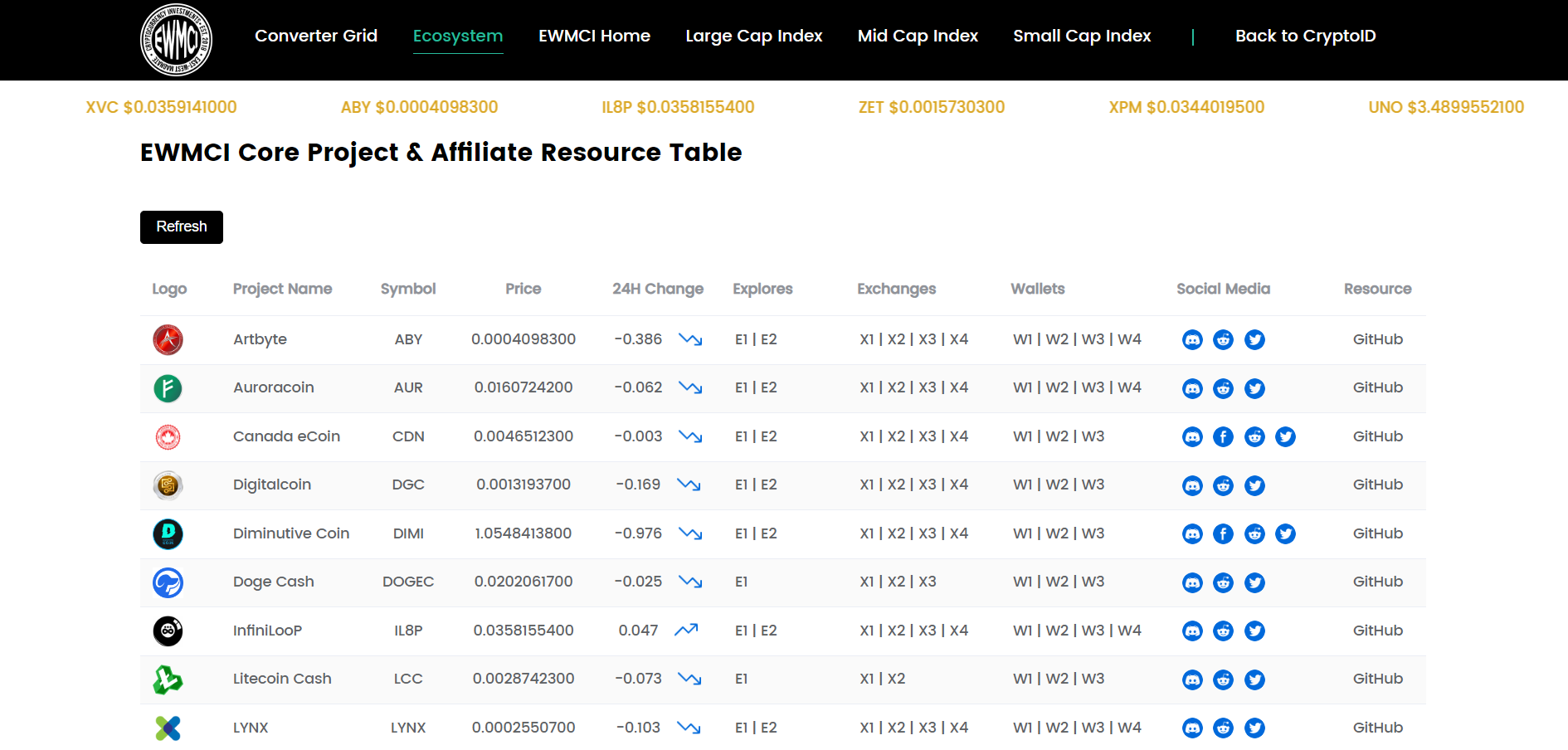
Task: Open Auroracoin Twitter icon
Action: click(x=1254, y=388)
